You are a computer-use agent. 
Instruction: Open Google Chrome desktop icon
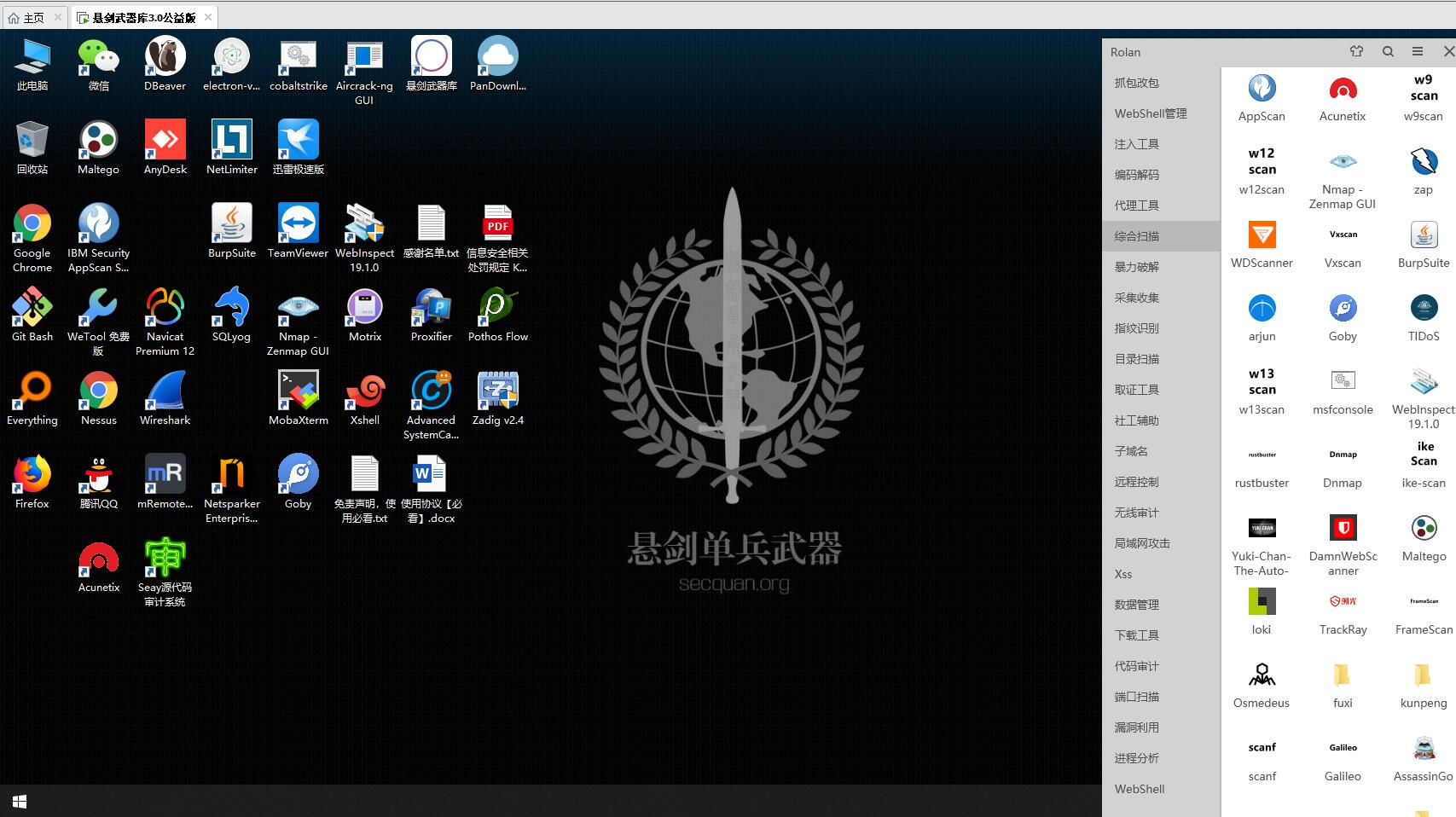point(32,238)
